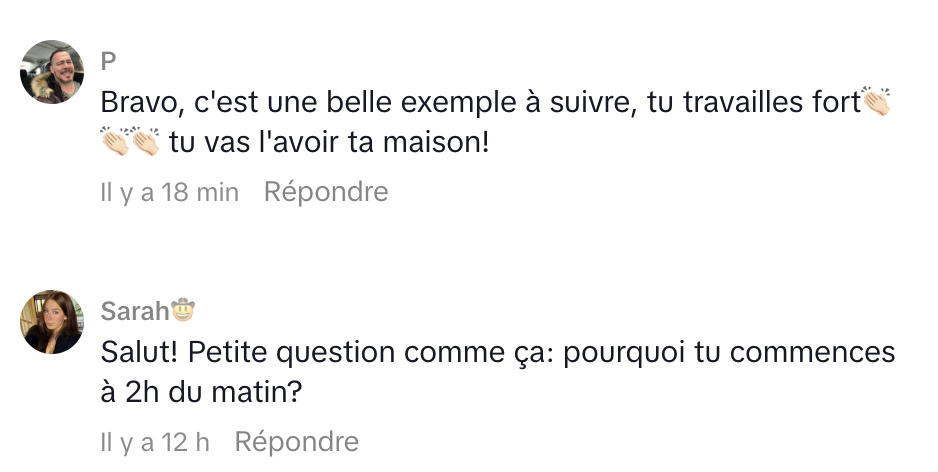Click the text 'tu vas l'avoir ta maison!'

click(329, 143)
